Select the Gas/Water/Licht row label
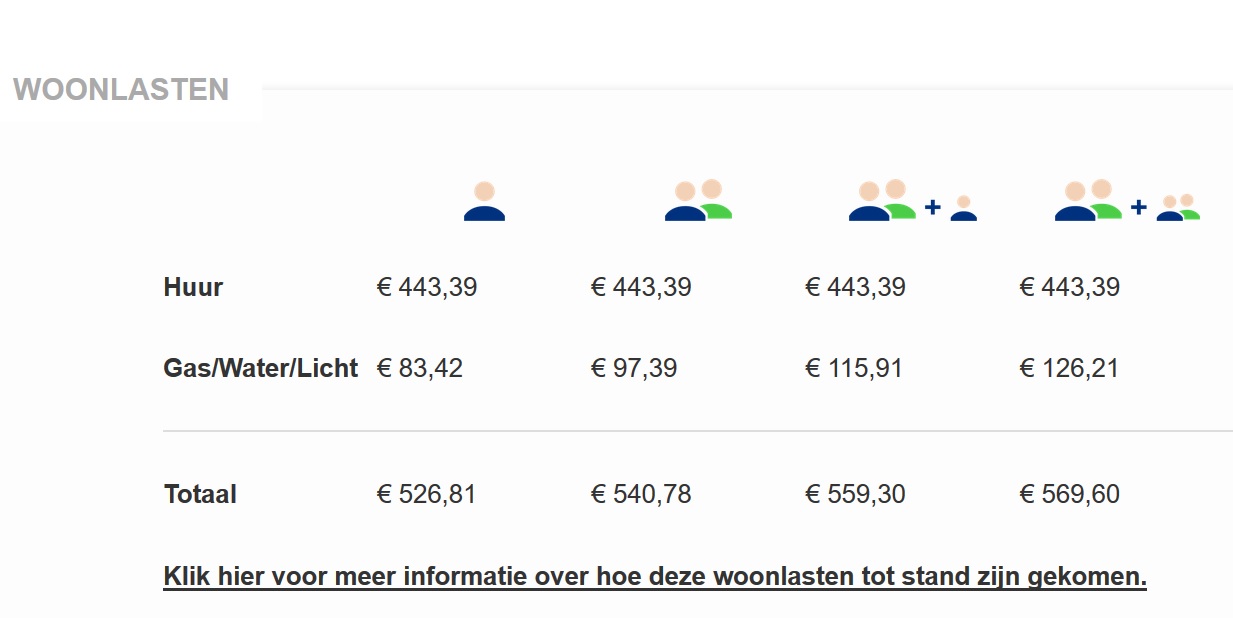 point(260,368)
